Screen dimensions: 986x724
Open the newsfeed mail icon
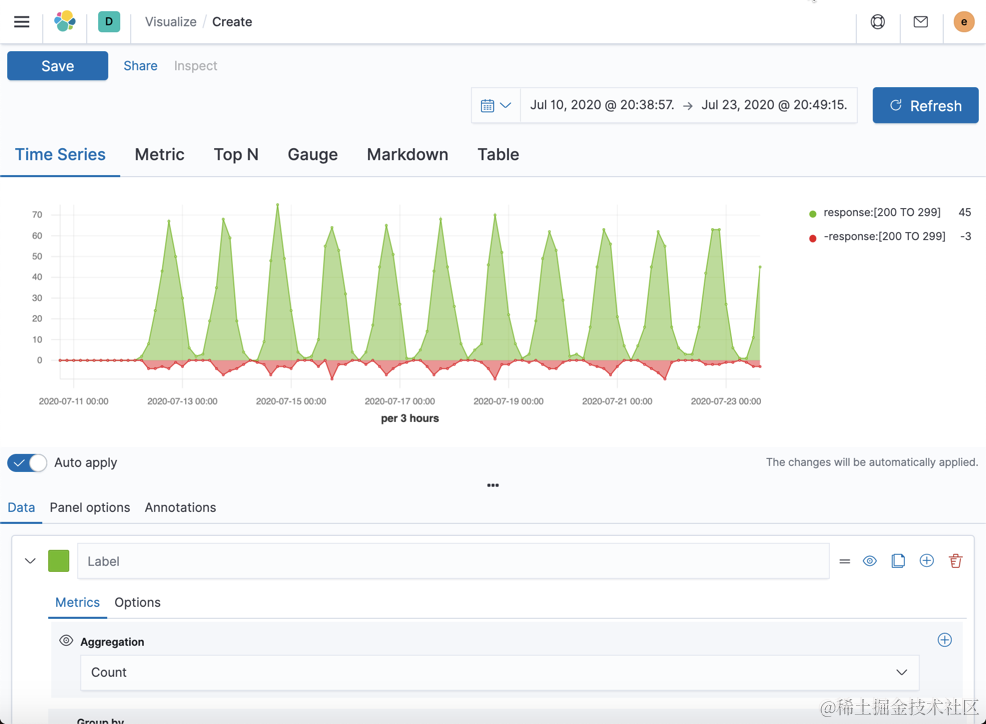[921, 22]
